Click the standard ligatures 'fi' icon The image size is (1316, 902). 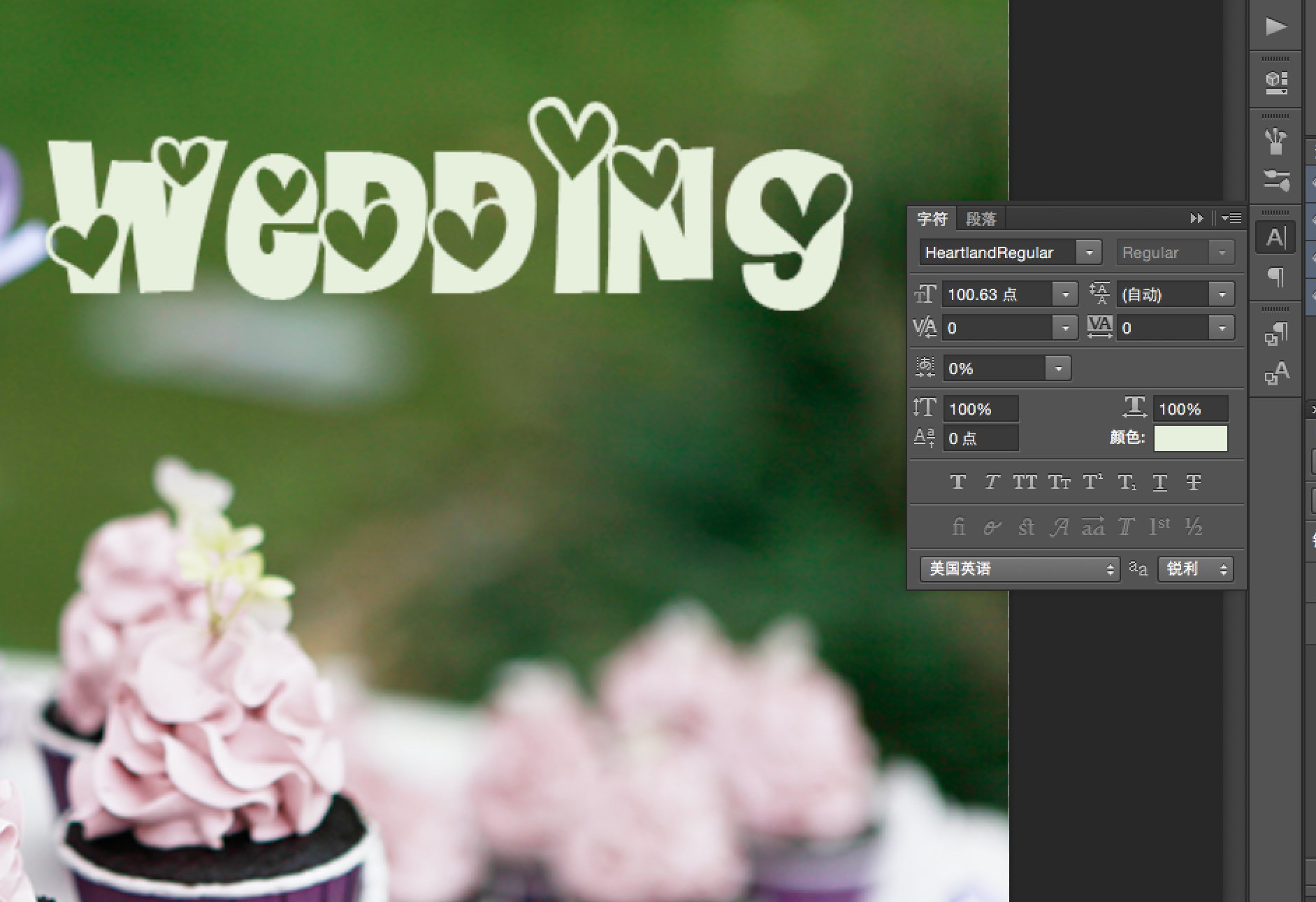(959, 527)
